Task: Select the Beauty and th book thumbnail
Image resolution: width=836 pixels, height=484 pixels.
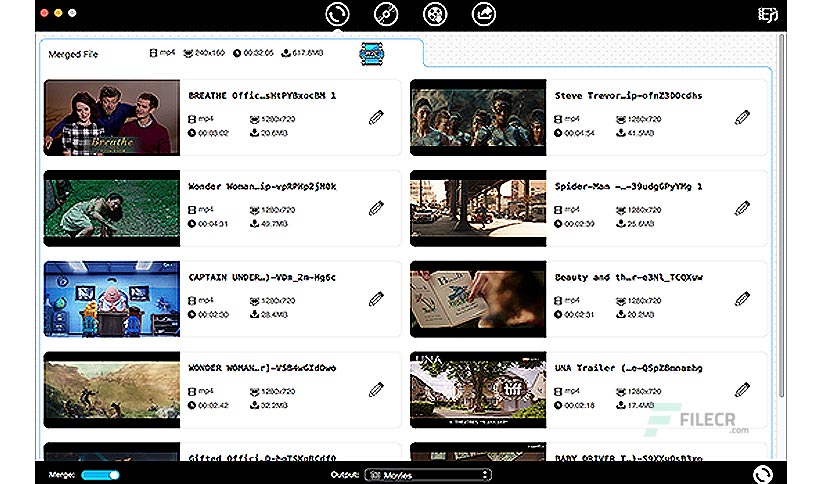Action: tap(478, 299)
